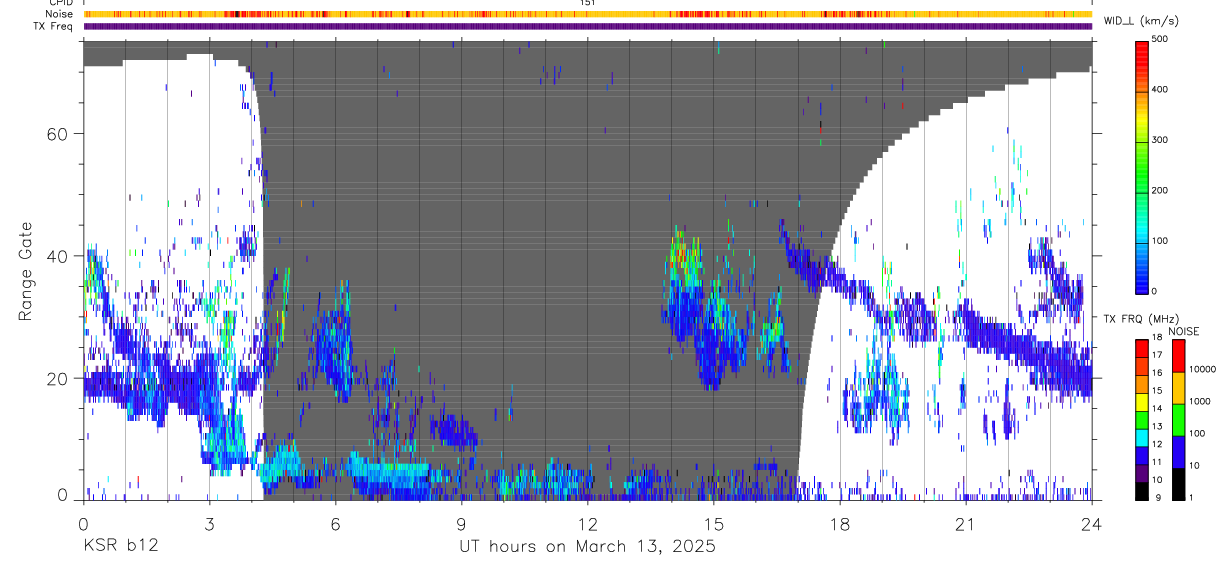Click the 16 label on TX FRQ scale

tap(1159, 373)
